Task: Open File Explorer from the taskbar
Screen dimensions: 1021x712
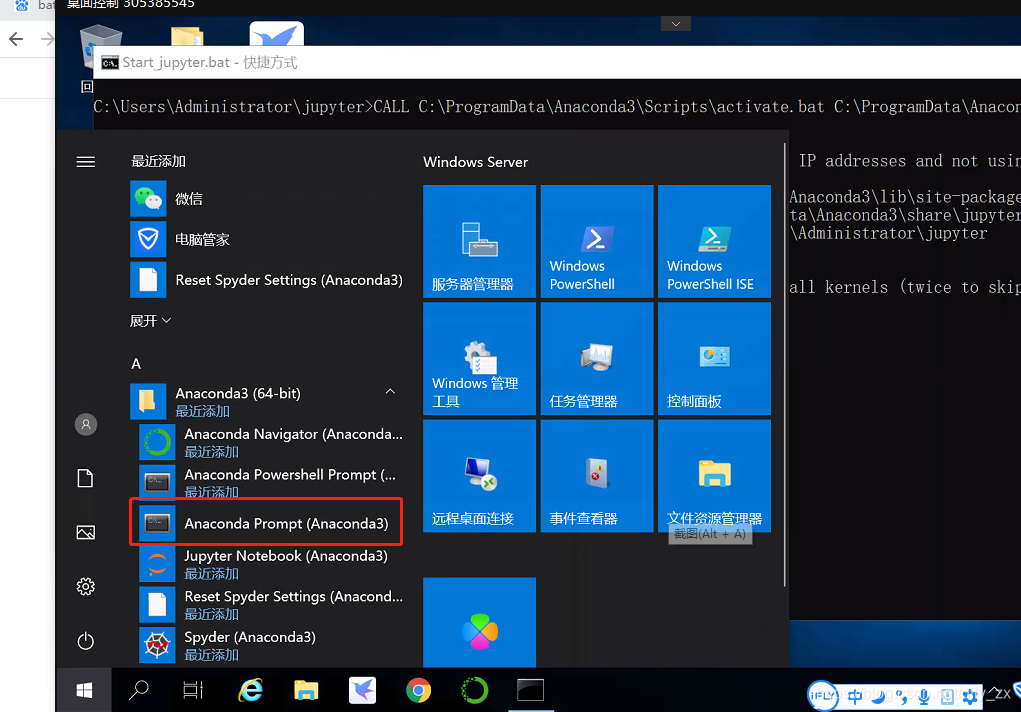Action: click(x=306, y=690)
